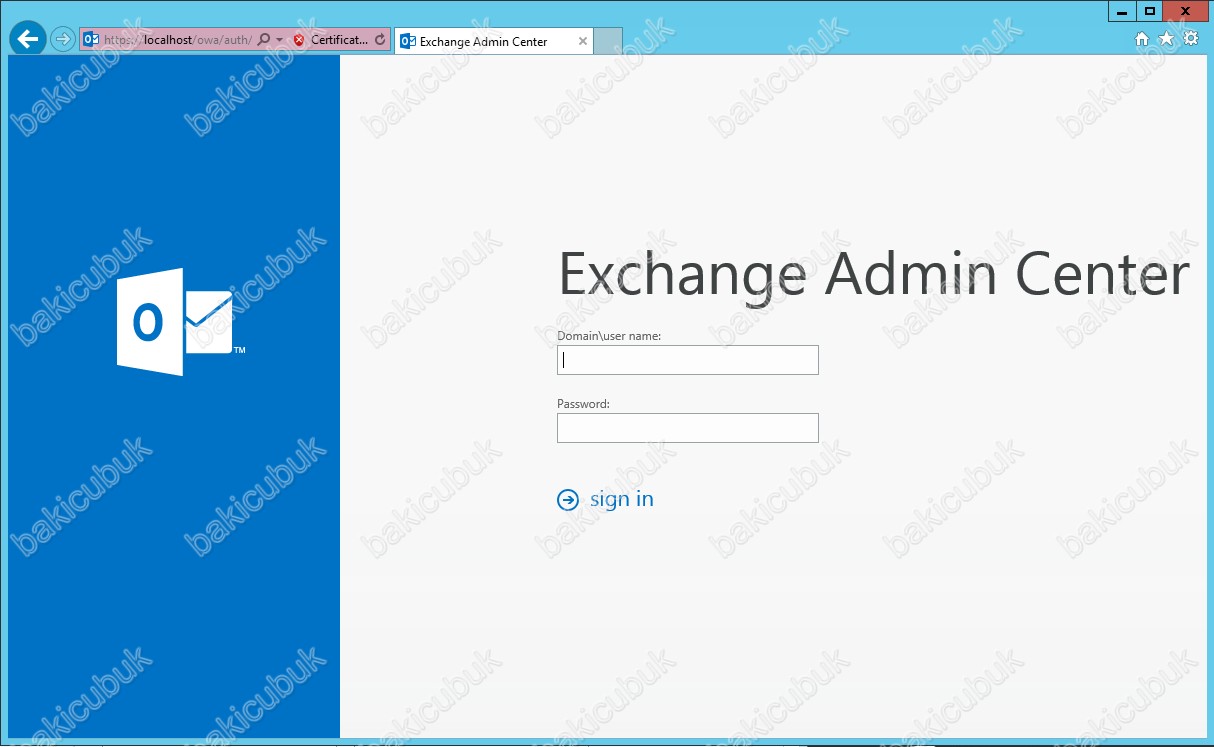Go back using the browser Back arrow
Viewport: 1214px width, 747px height.
click(28, 40)
